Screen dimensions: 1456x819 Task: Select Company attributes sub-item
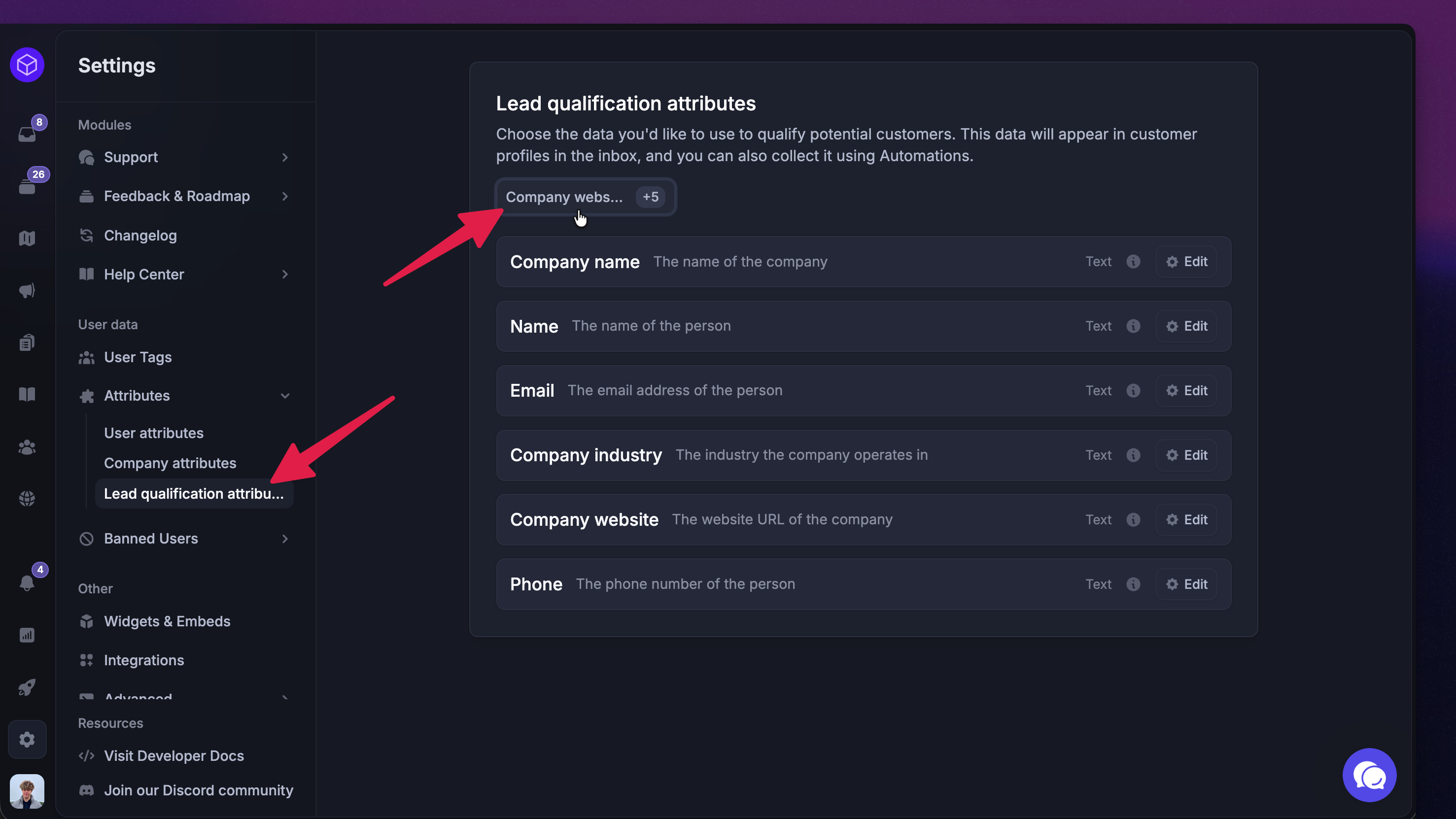(170, 463)
